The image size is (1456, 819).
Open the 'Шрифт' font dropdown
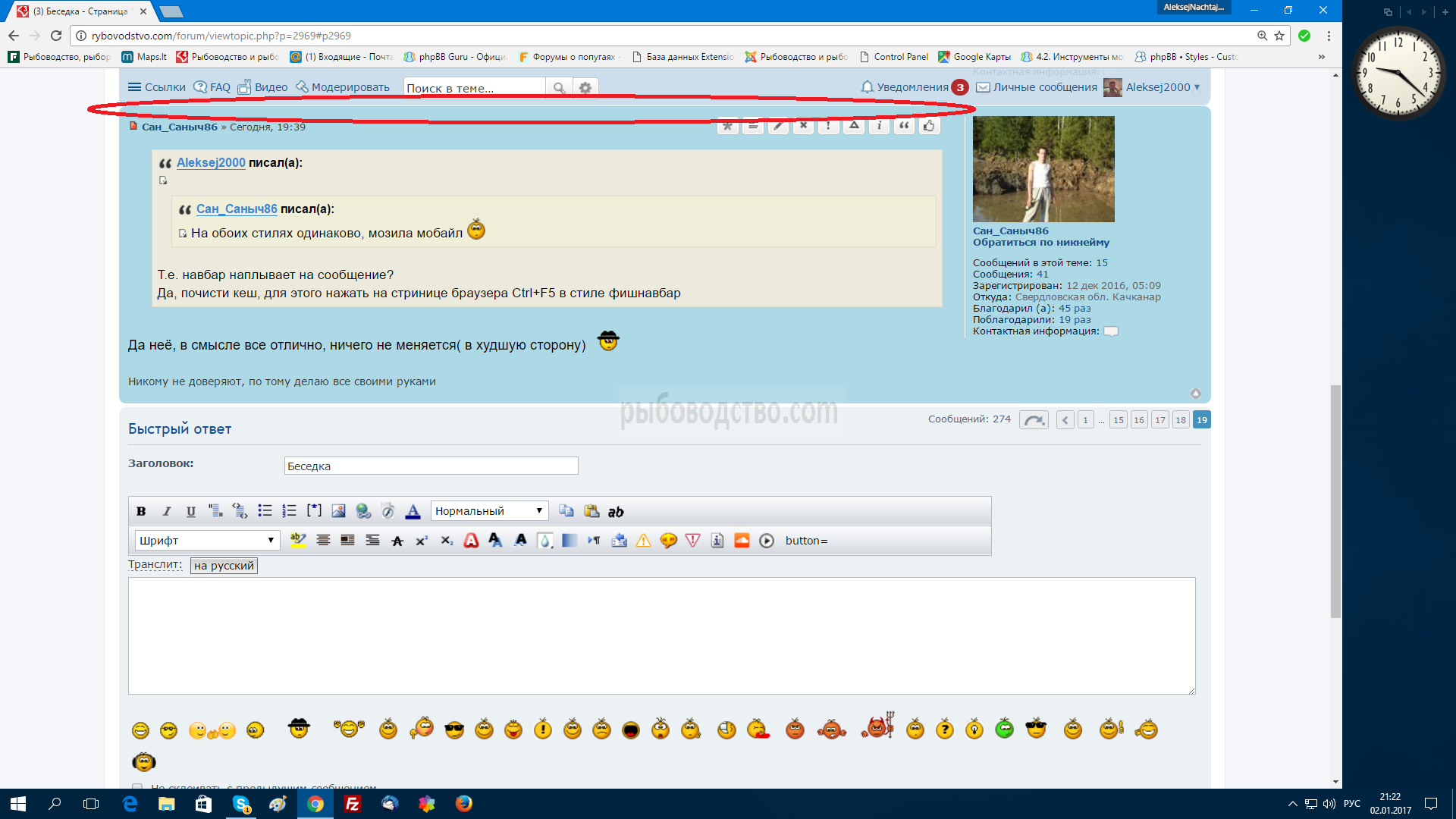207,541
